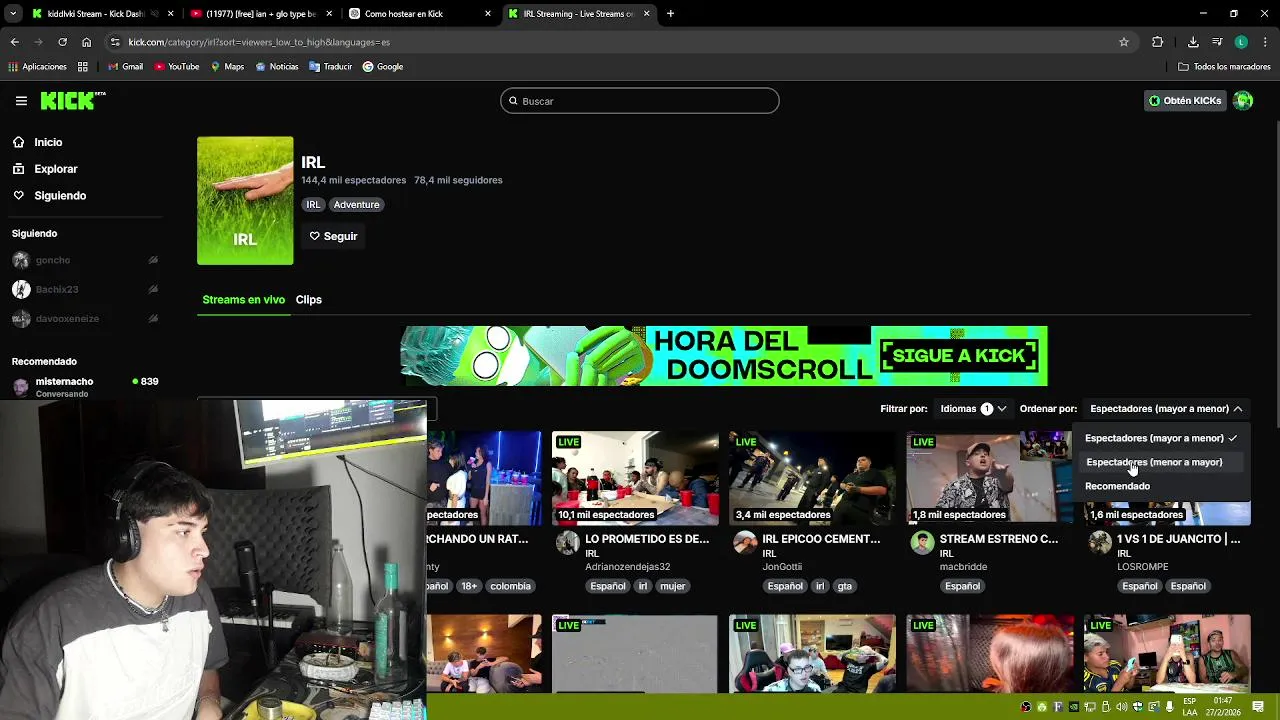Click the Siguiendo heart icon in sidebar
The width and height of the screenshot is (1280, 720).
(x=19, y=196)
